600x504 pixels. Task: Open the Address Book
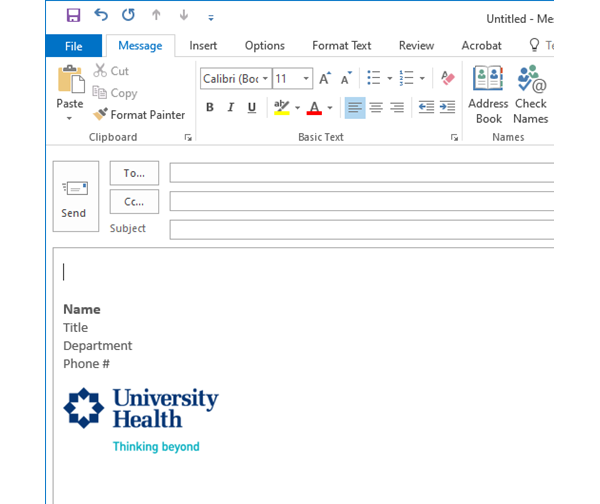488,96
